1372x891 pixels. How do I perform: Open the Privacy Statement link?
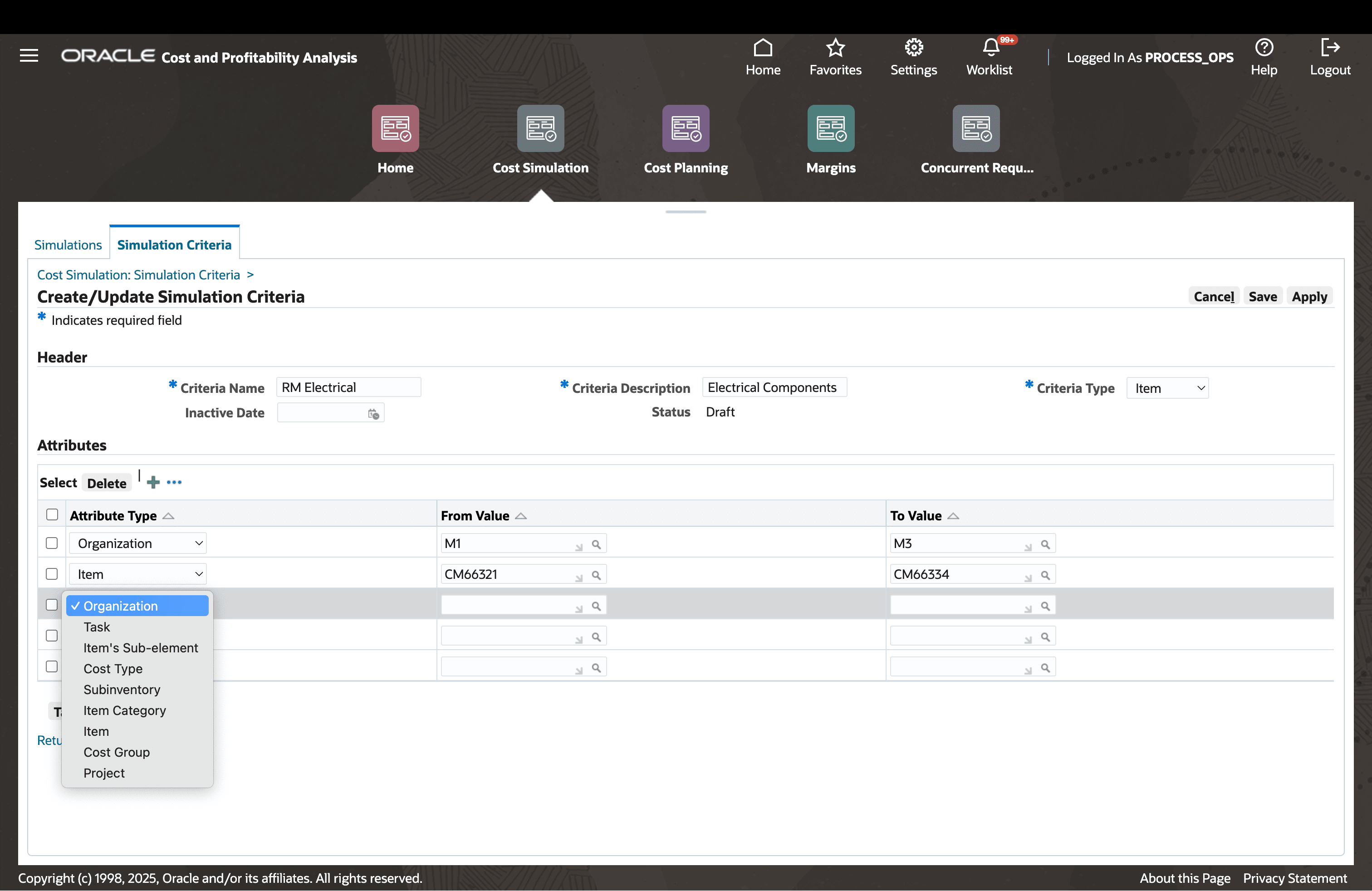[1294, 878]
